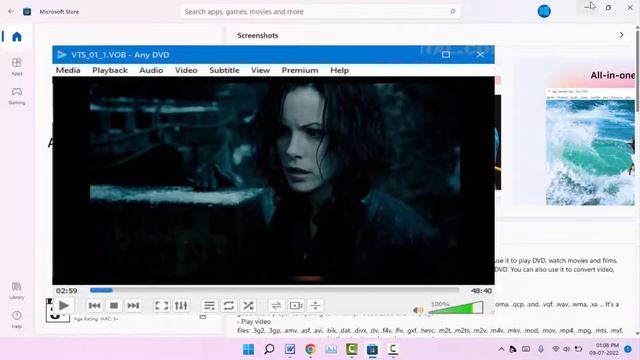The height and width of the screenshot is (360, 640).
Task: Go back in Microsoft Store
Action: point(11,11)
